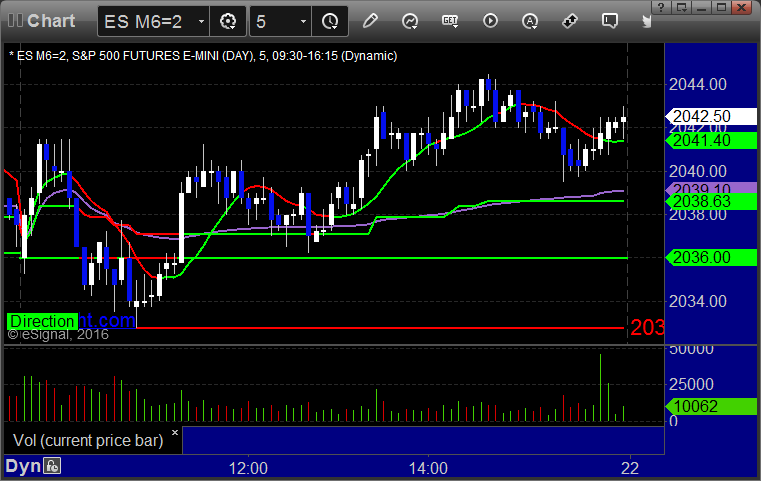This screenshot has width=761, height=481.
Task: Click the trade diamond arrows icon
Action: [x=570, y=21]
